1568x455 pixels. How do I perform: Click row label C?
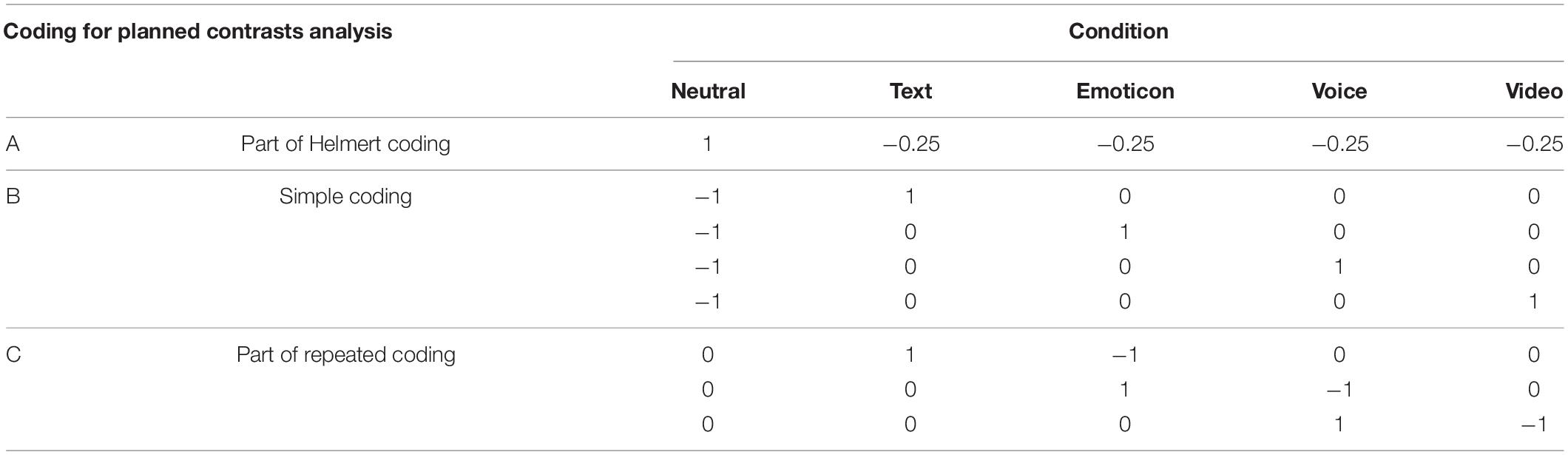(13, 355)
